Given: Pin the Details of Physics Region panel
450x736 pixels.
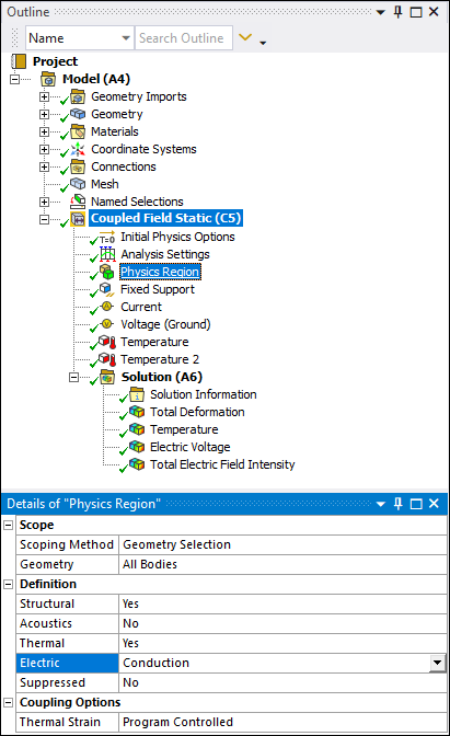Looking at the screenshot, I should [398, 504].
